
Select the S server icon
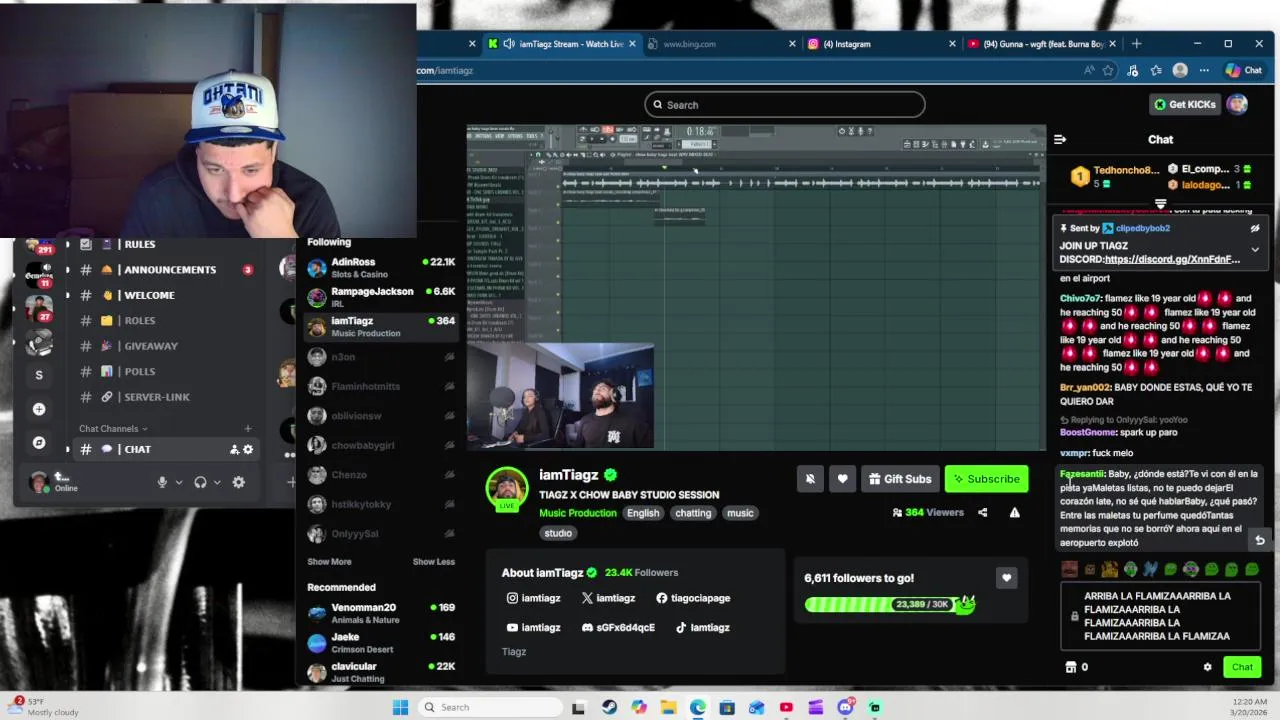39,375
